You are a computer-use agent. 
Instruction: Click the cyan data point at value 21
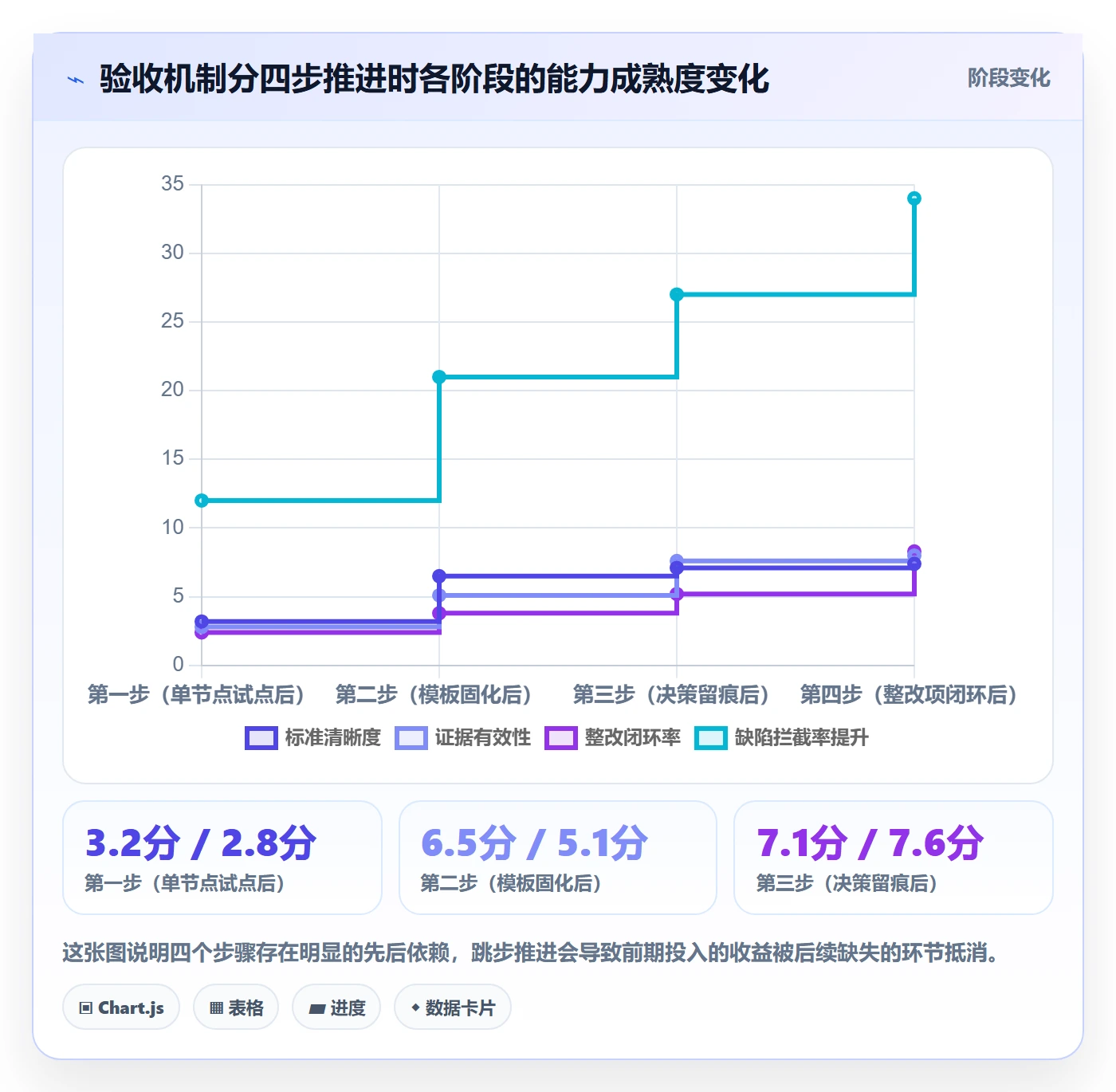[439, 377]
